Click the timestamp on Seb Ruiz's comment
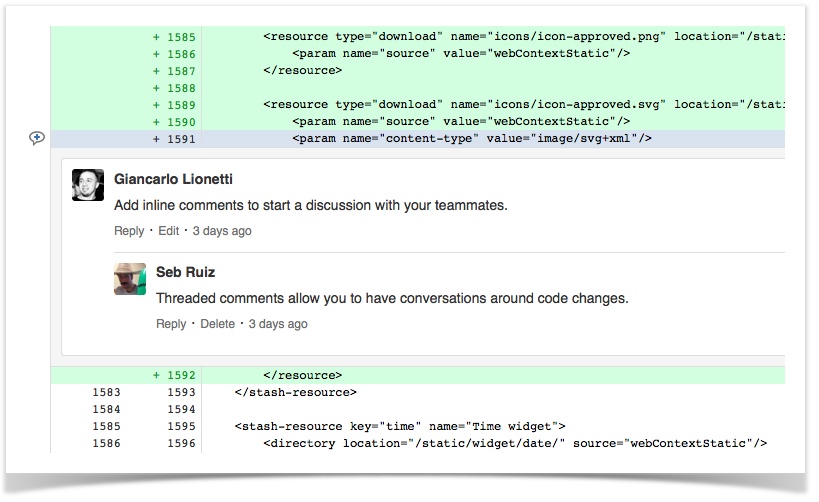Screen dimensions: 819x502 pyautogui.click(x=278, y=324)
